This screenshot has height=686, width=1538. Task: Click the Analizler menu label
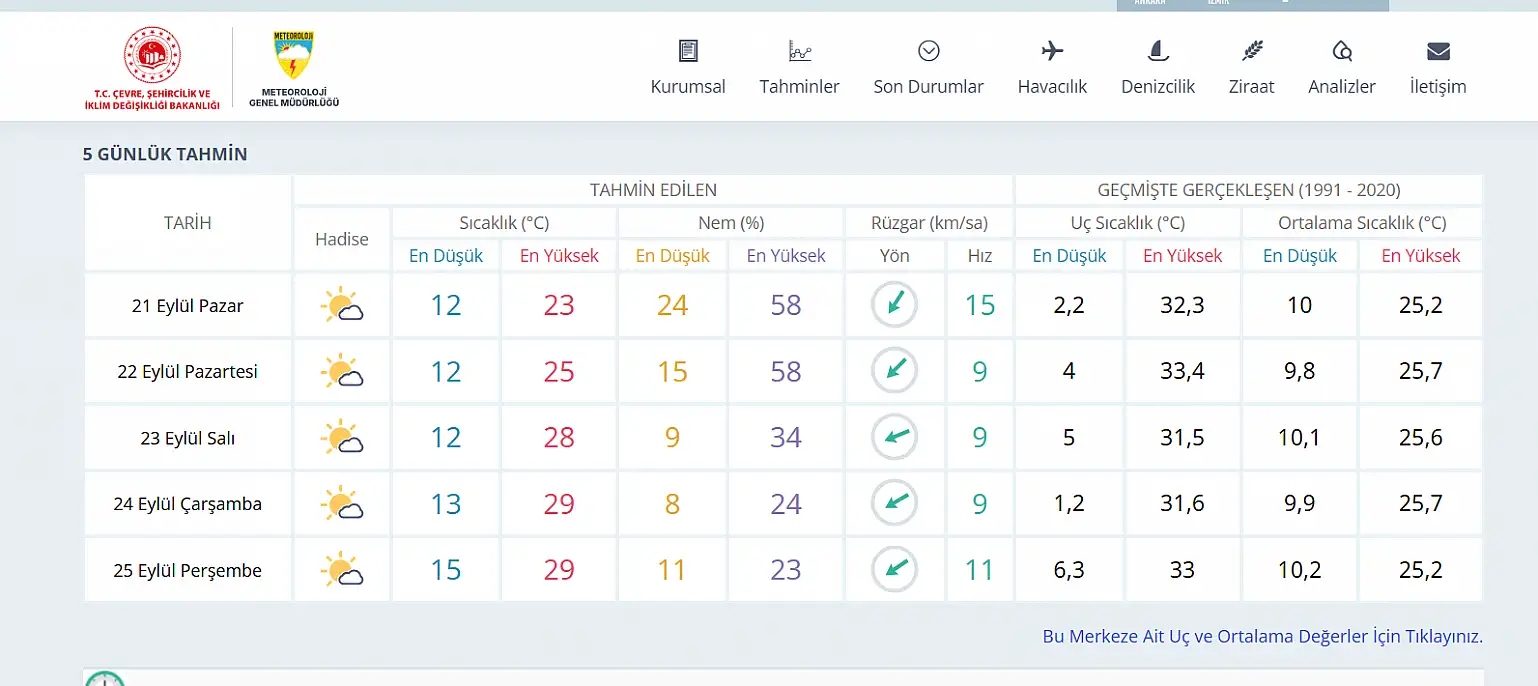pos(1342,87)
